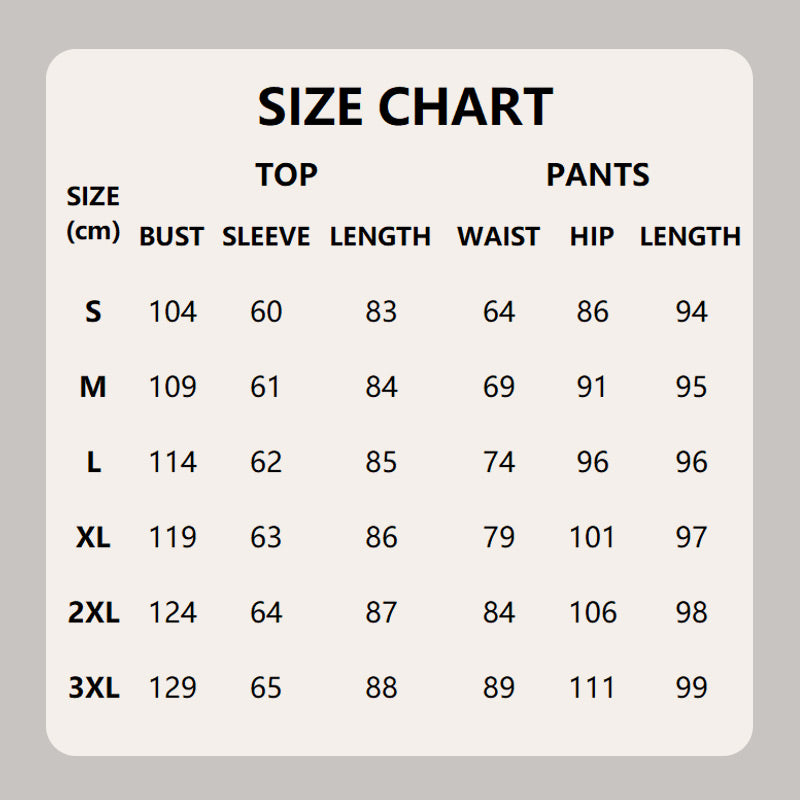Click sleeve value 62 for size L
The height and width of the screenshot is (800, 800).
[x=266, y=462]
